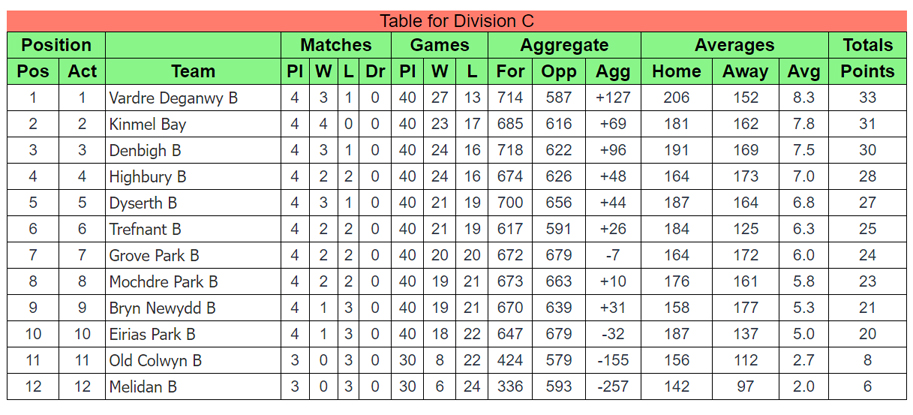Click on Grove Park B
Screen dimensions: 913x415
(x=154, y=255)
